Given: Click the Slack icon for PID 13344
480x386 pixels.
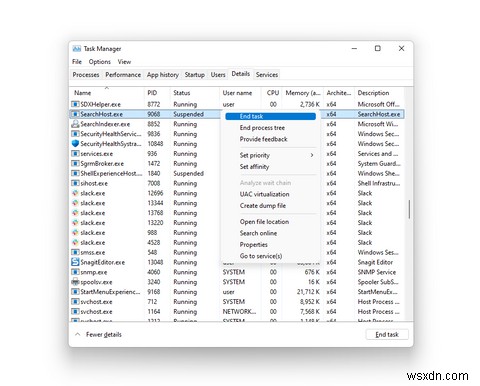Looking at the screenshot, I should [x=75, y=203].
